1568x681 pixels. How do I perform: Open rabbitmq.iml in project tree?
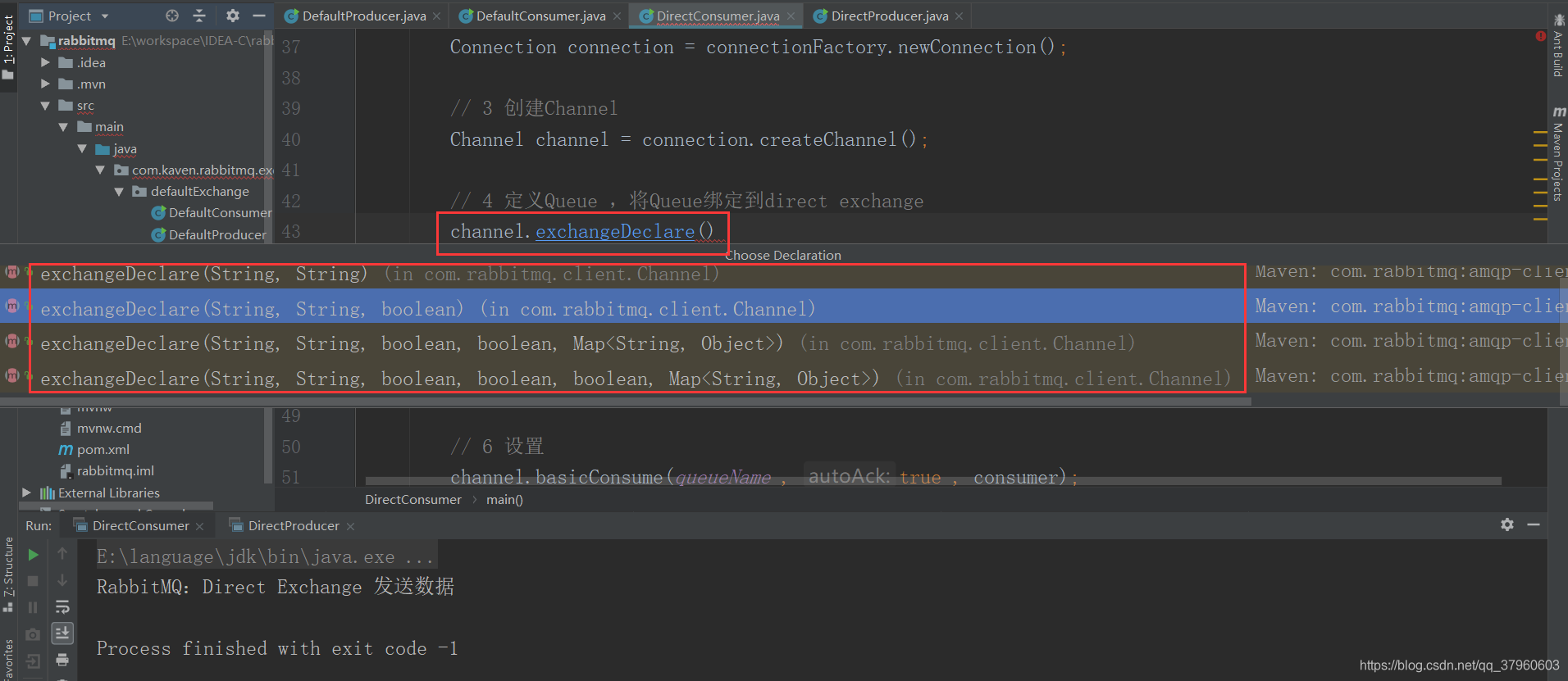(x=107, y=471)
